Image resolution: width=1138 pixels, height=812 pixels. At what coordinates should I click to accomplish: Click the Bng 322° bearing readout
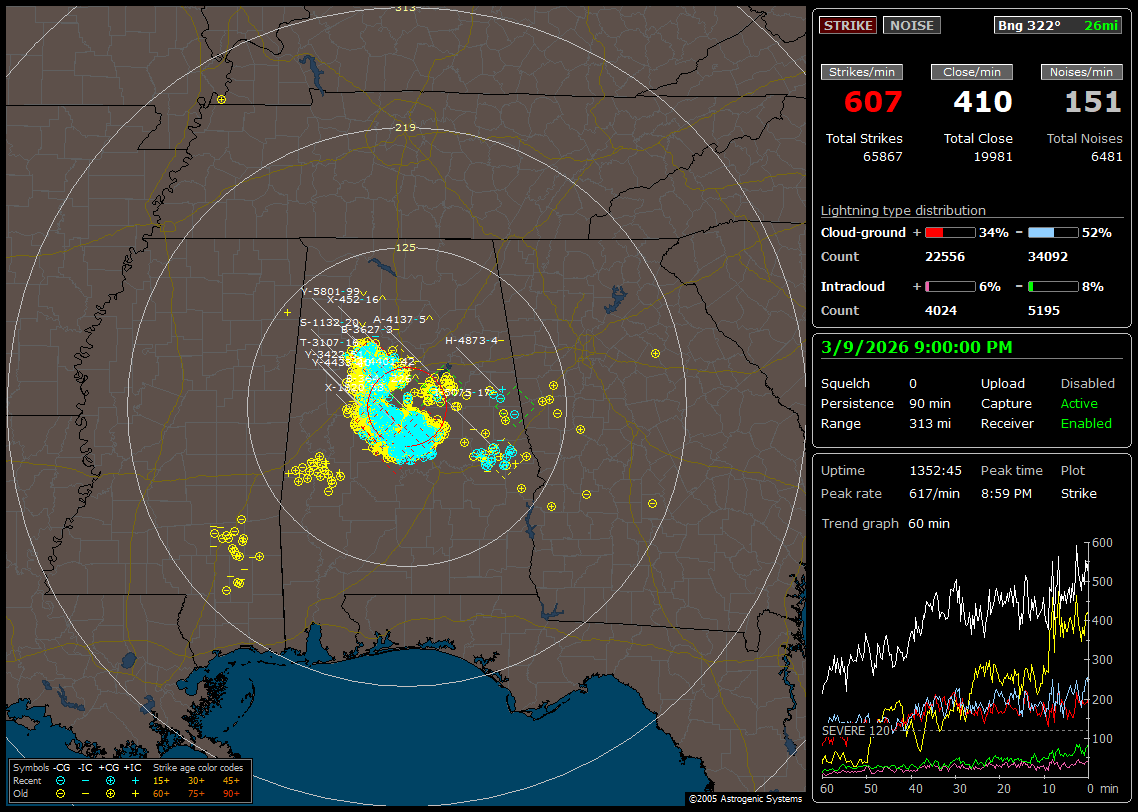point(1029,25)
